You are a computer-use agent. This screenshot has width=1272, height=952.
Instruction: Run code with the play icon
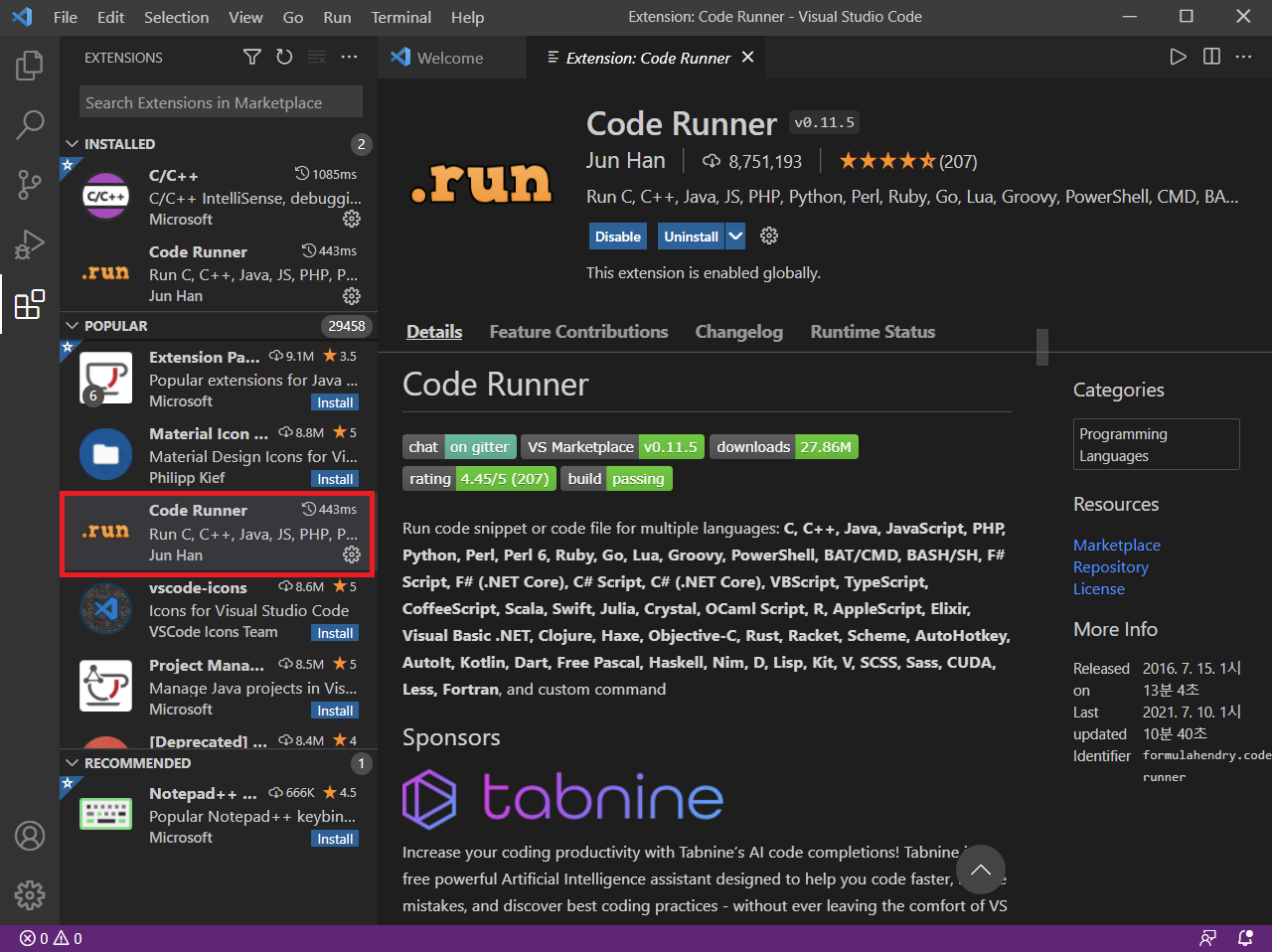pyautogui.click(x=1178, y=57)
